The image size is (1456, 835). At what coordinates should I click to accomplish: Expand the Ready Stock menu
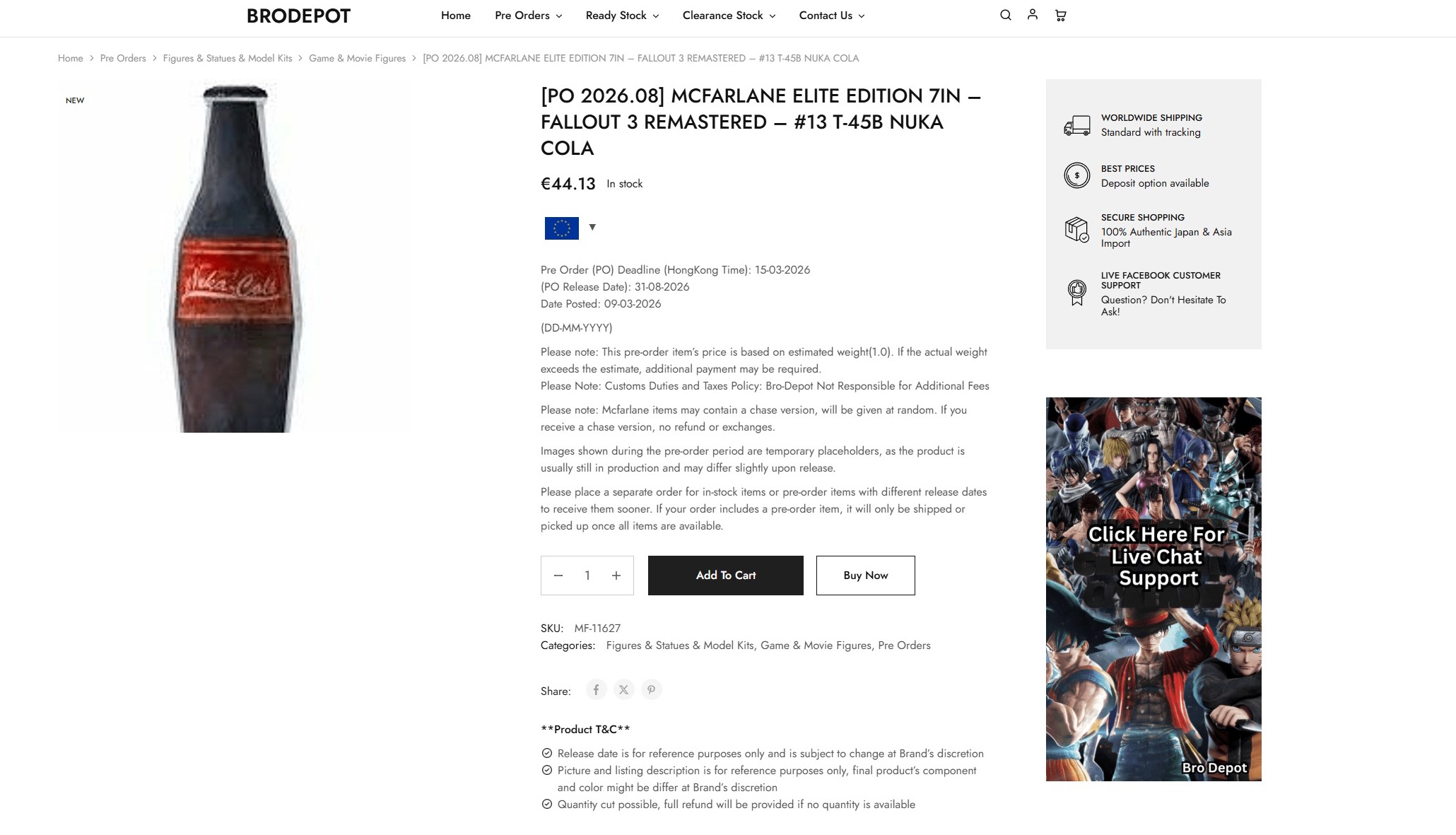(x=622, y=16)
